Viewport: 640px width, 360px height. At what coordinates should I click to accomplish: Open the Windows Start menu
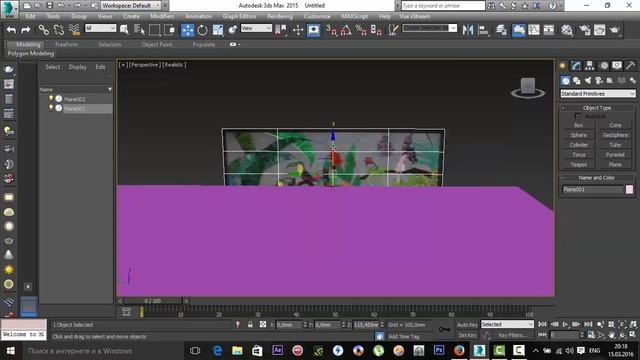11,351
